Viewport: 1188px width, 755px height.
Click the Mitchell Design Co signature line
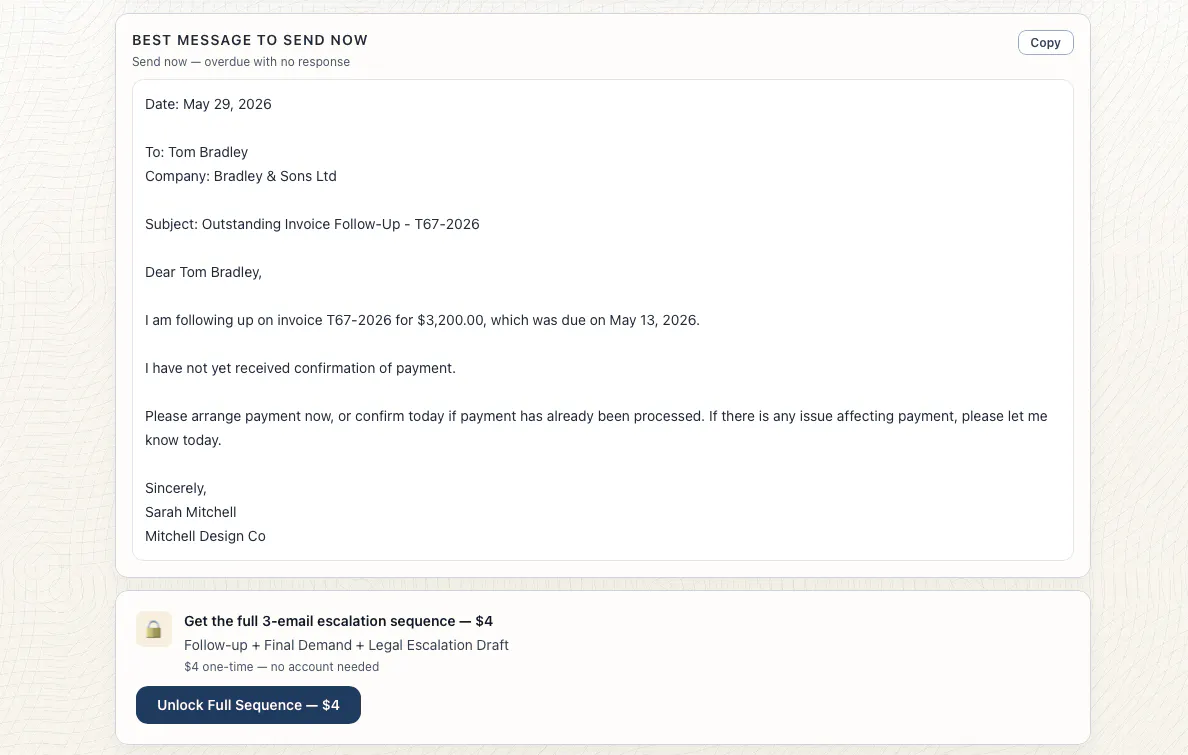(205, 536)
